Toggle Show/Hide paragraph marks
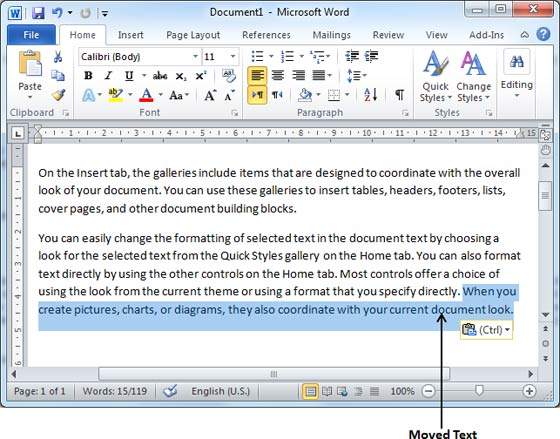560x439 pixels. (x=399, y=95)
